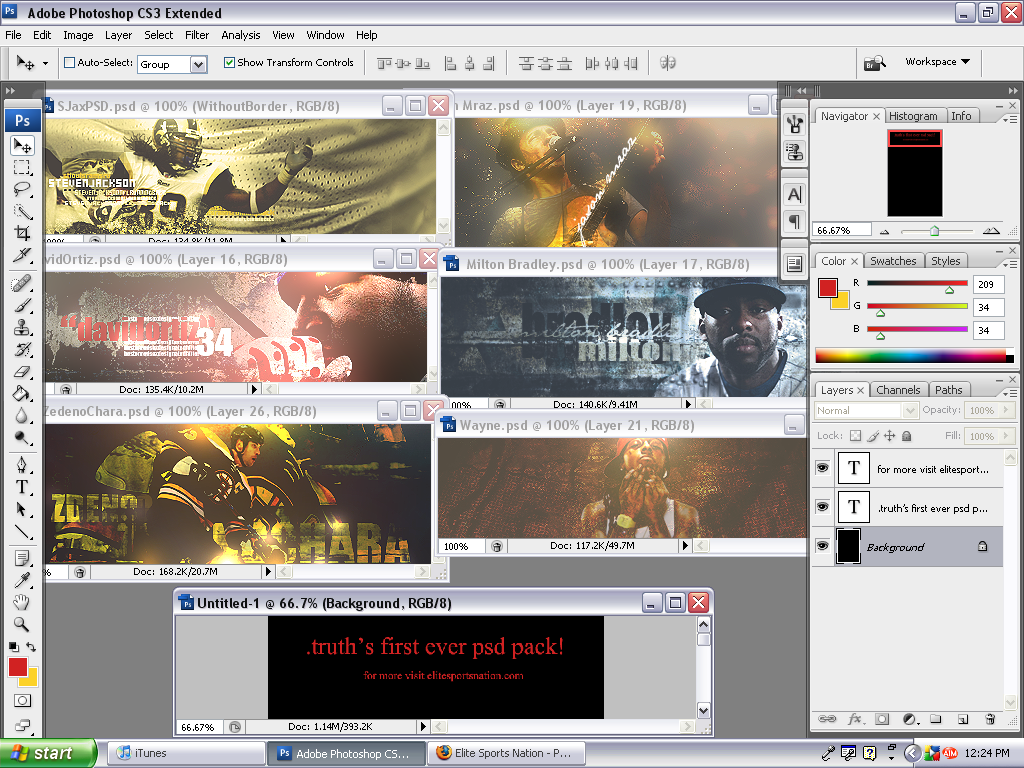
Task: Open the Filter menu
Action: [197, 35]
